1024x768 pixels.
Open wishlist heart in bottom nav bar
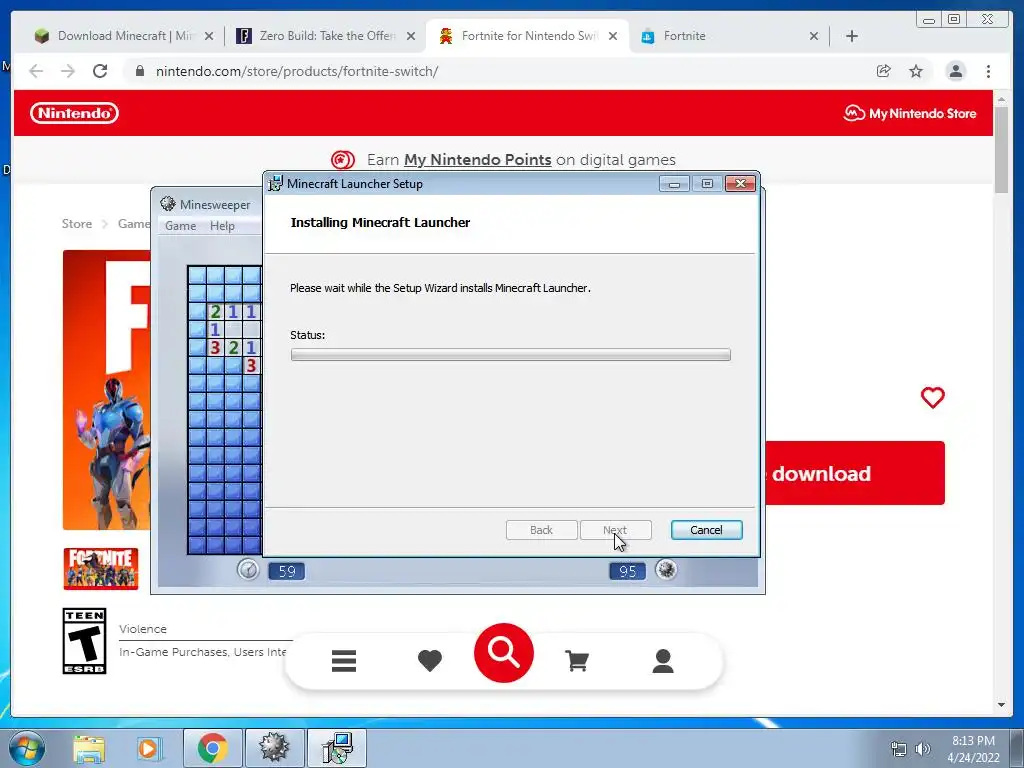pos(430,661)
